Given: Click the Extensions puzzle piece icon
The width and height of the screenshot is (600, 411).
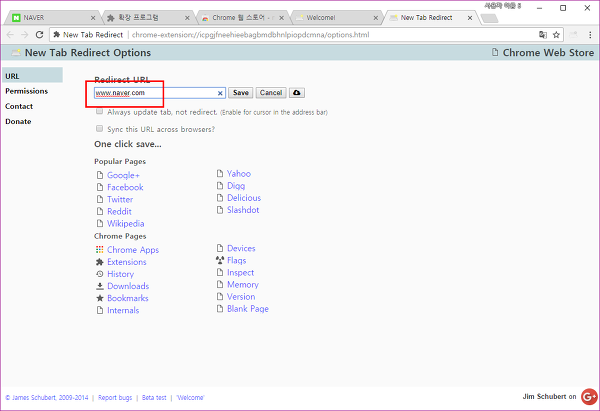Looking at the screenshot, I should pos(99,262).
